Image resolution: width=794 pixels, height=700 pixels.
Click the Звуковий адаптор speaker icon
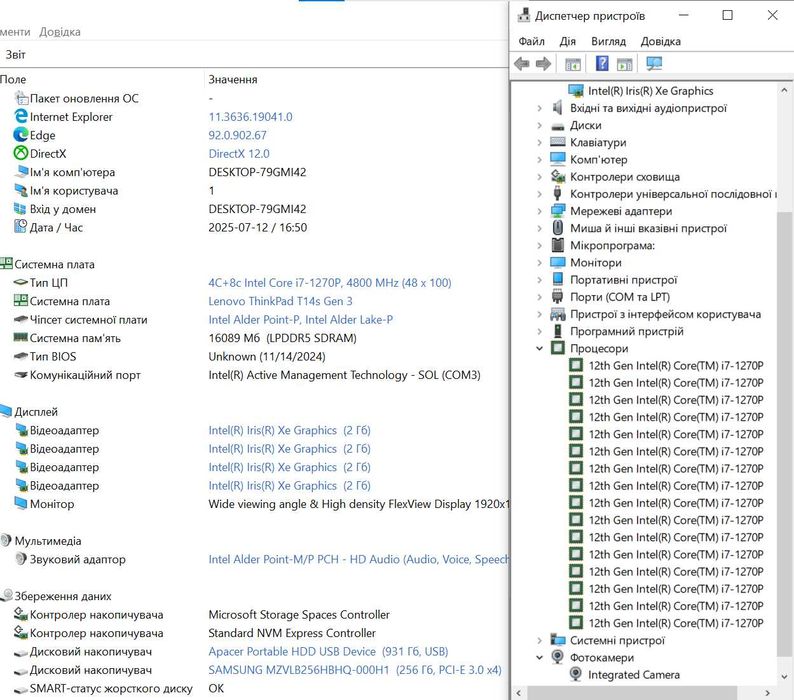[x=21, y=559]
